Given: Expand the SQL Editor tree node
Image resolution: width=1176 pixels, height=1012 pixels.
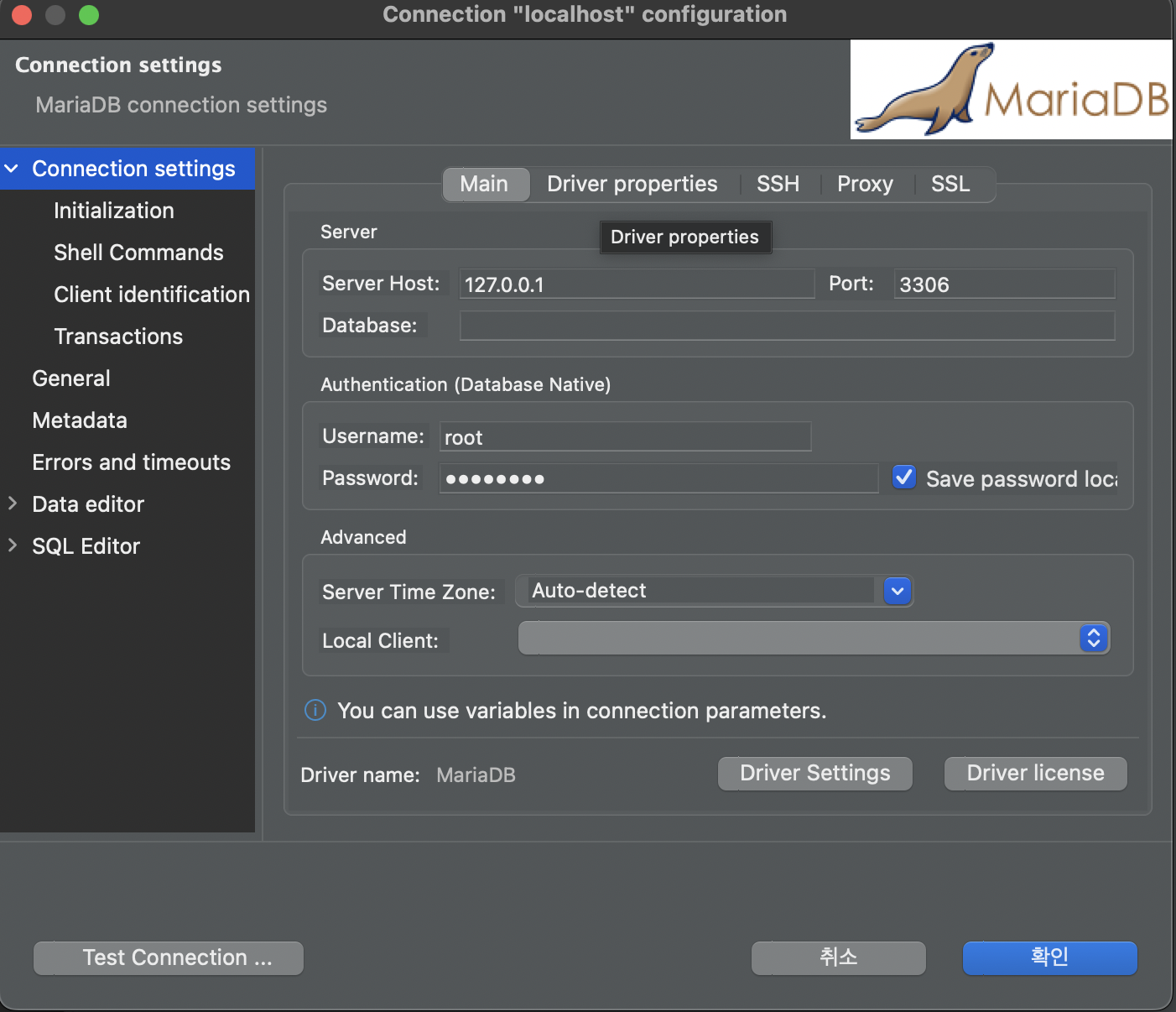Looking at the screenshot, I should (12, 545).
